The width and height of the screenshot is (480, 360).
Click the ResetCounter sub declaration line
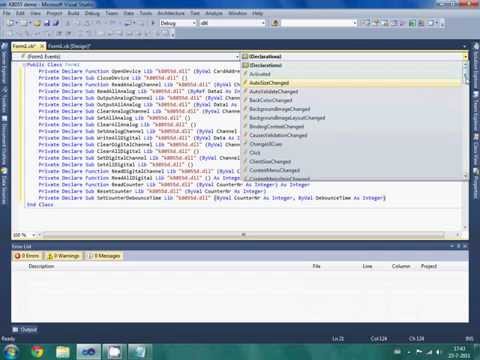pos(152,191)
